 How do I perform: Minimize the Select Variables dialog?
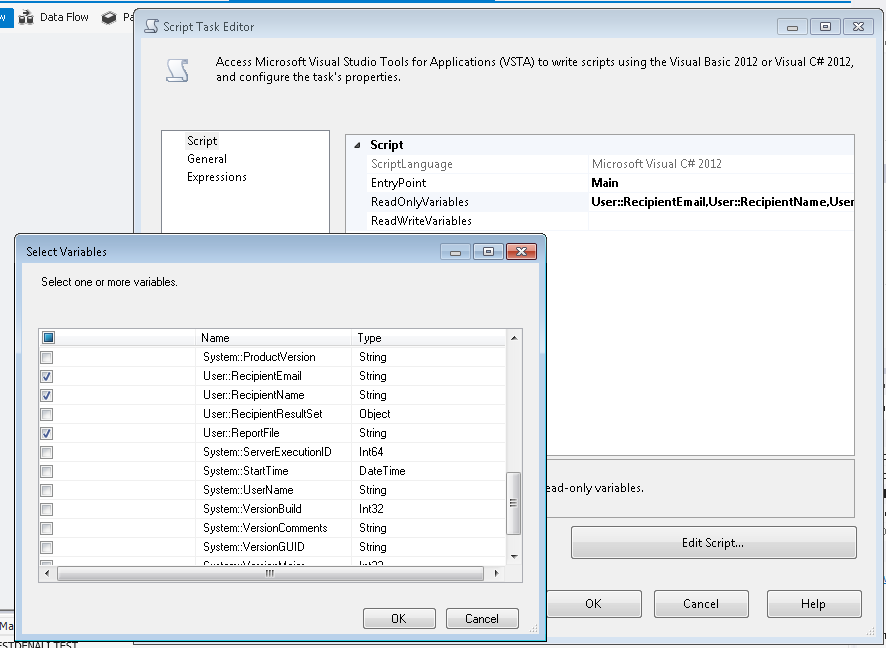click(x=455, y=252)
